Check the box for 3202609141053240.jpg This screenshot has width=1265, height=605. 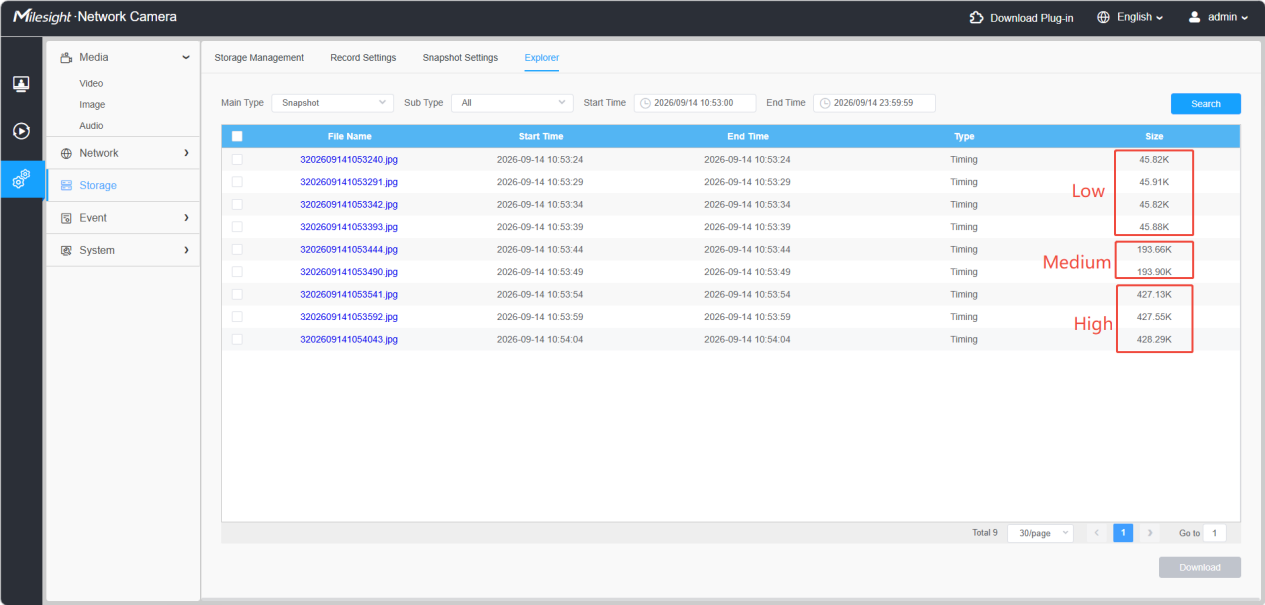click(237, 159)
